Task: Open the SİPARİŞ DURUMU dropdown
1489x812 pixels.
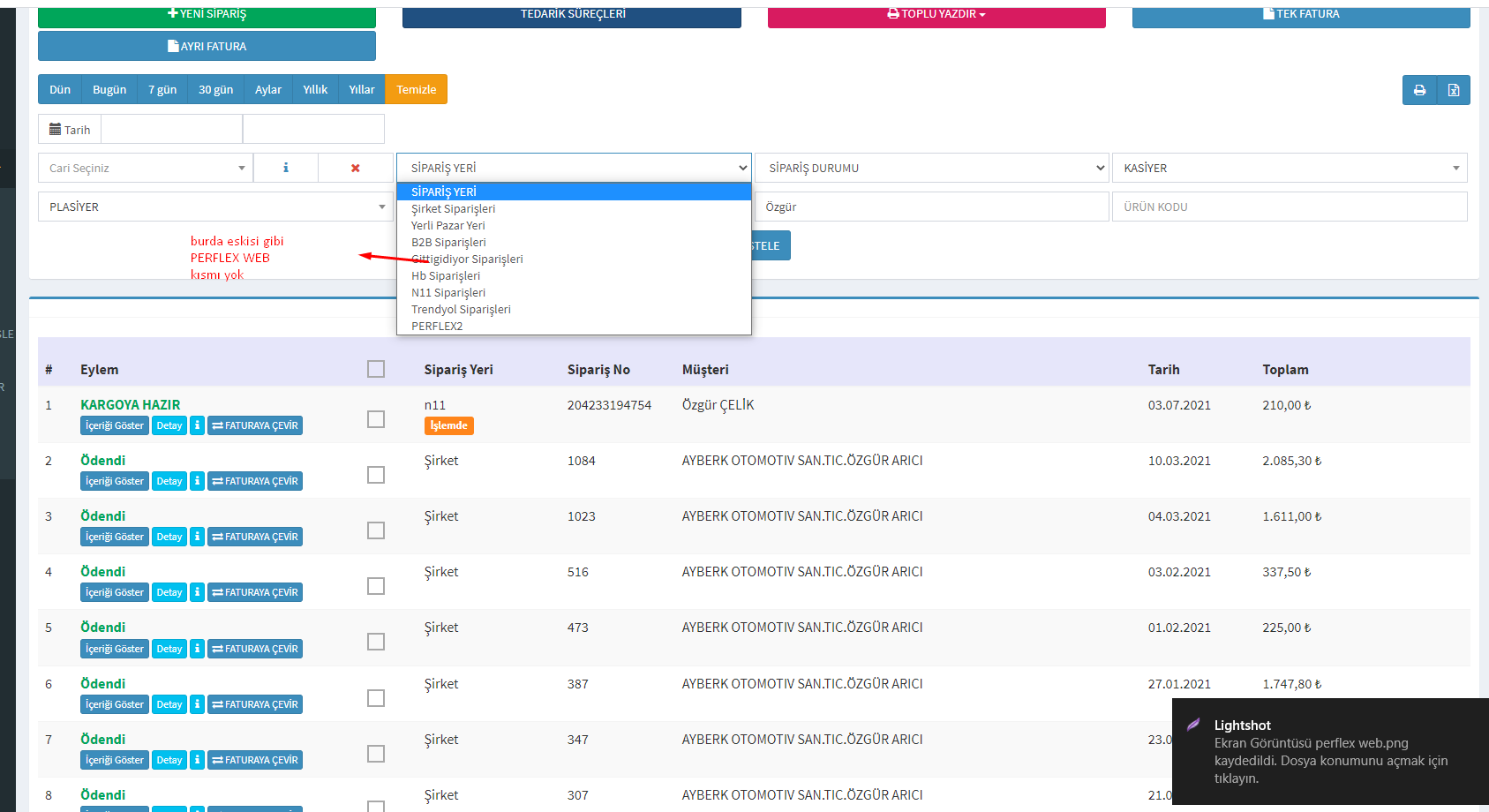Action: pyautogui.click(x=931, y=168)
